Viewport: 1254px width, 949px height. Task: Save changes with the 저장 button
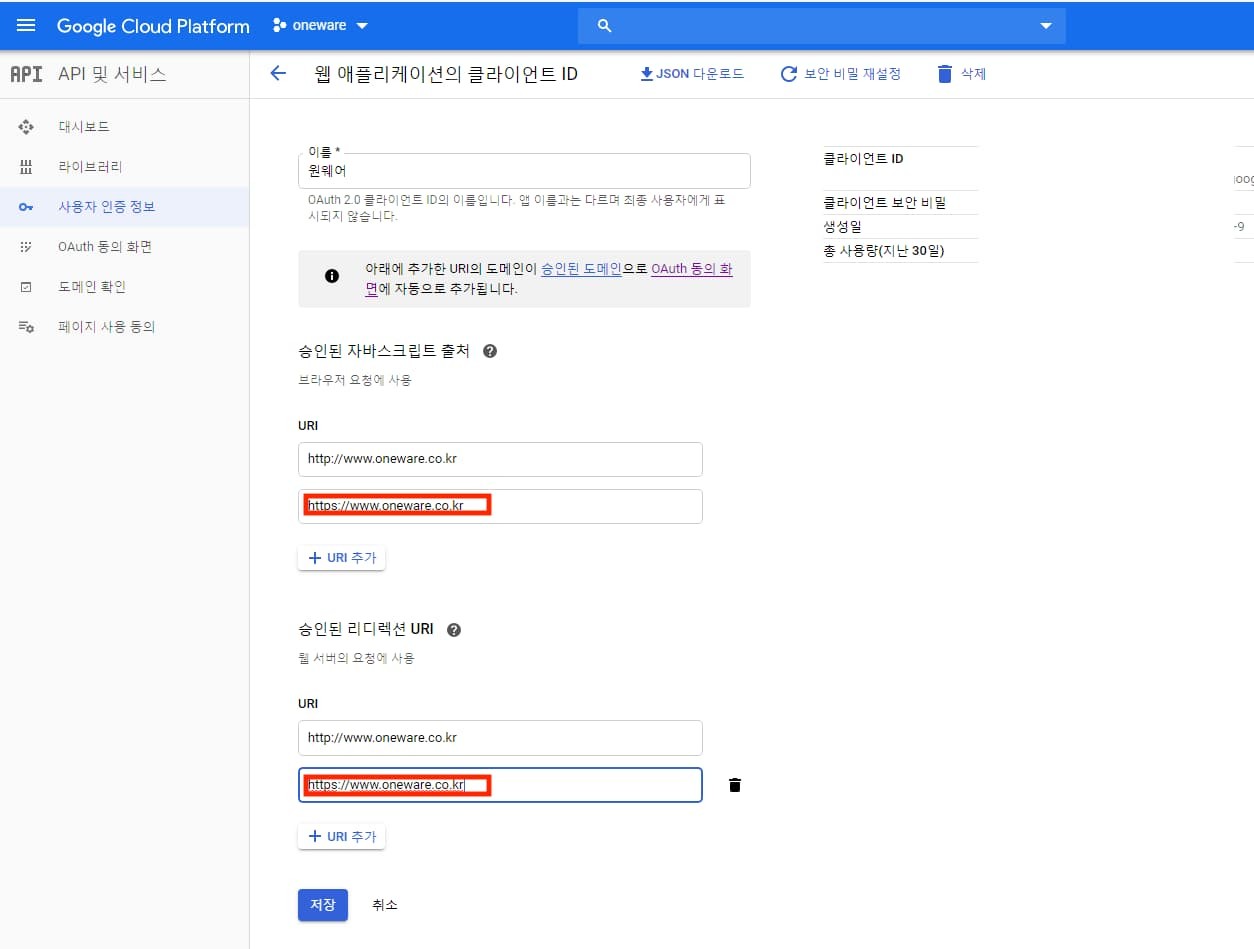323,905
